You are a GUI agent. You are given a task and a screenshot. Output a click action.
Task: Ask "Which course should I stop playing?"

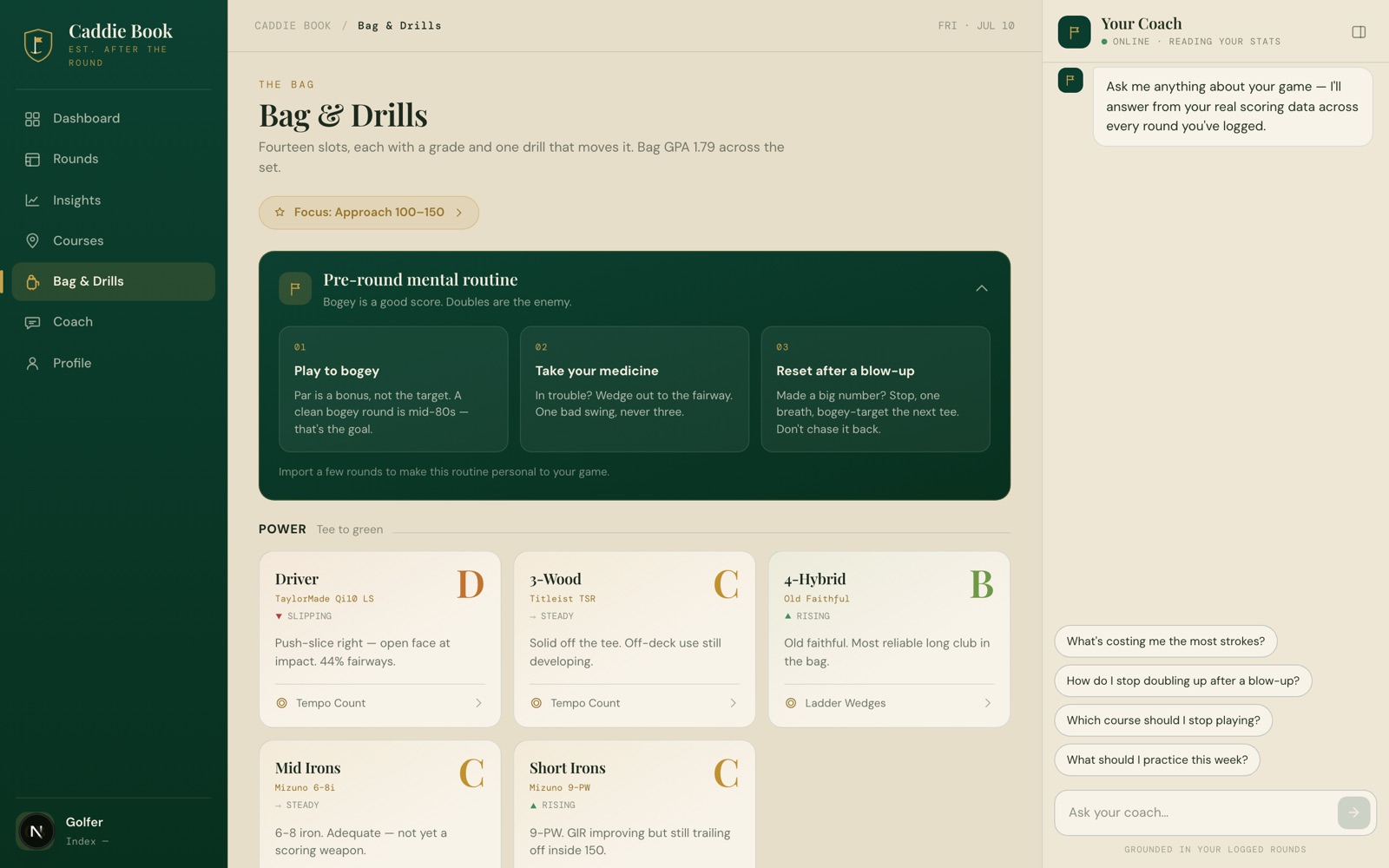[1163, 720]
